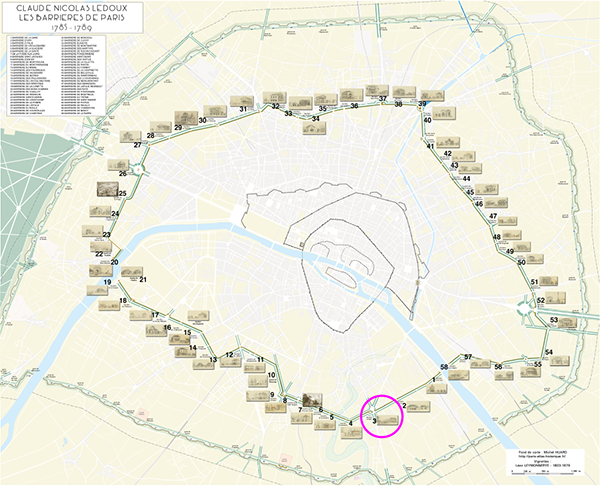
Task: Click barrier marker number 3 in magenta circle
Action: pyautogui.click(x=374, y=422)
